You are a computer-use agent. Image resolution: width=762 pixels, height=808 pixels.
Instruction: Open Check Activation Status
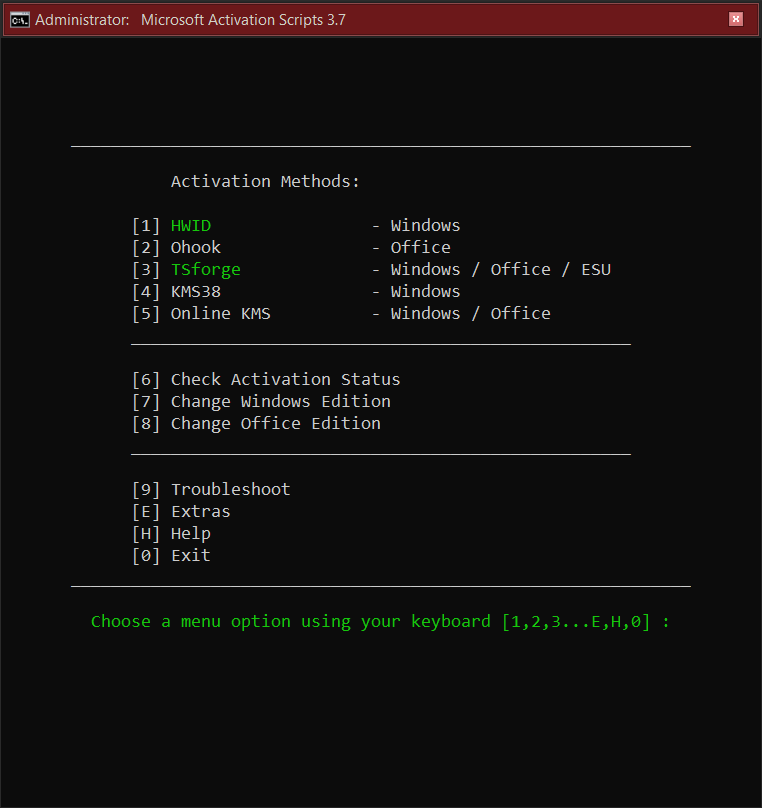(x=265, y=379)
